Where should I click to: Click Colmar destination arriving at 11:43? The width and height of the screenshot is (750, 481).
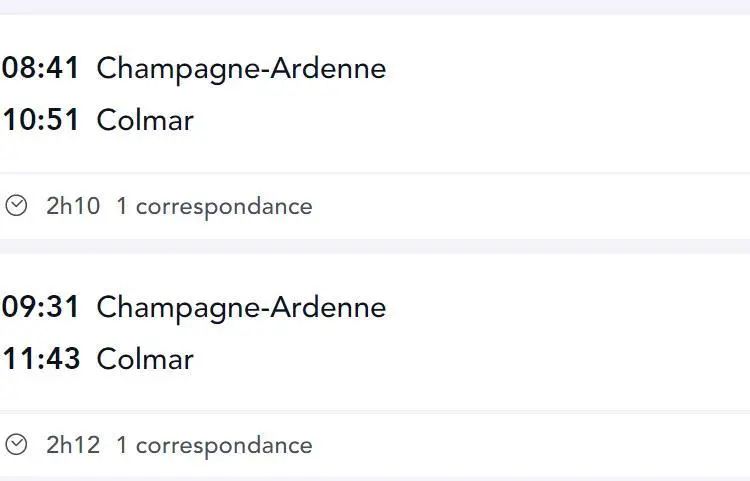(145, 359)
